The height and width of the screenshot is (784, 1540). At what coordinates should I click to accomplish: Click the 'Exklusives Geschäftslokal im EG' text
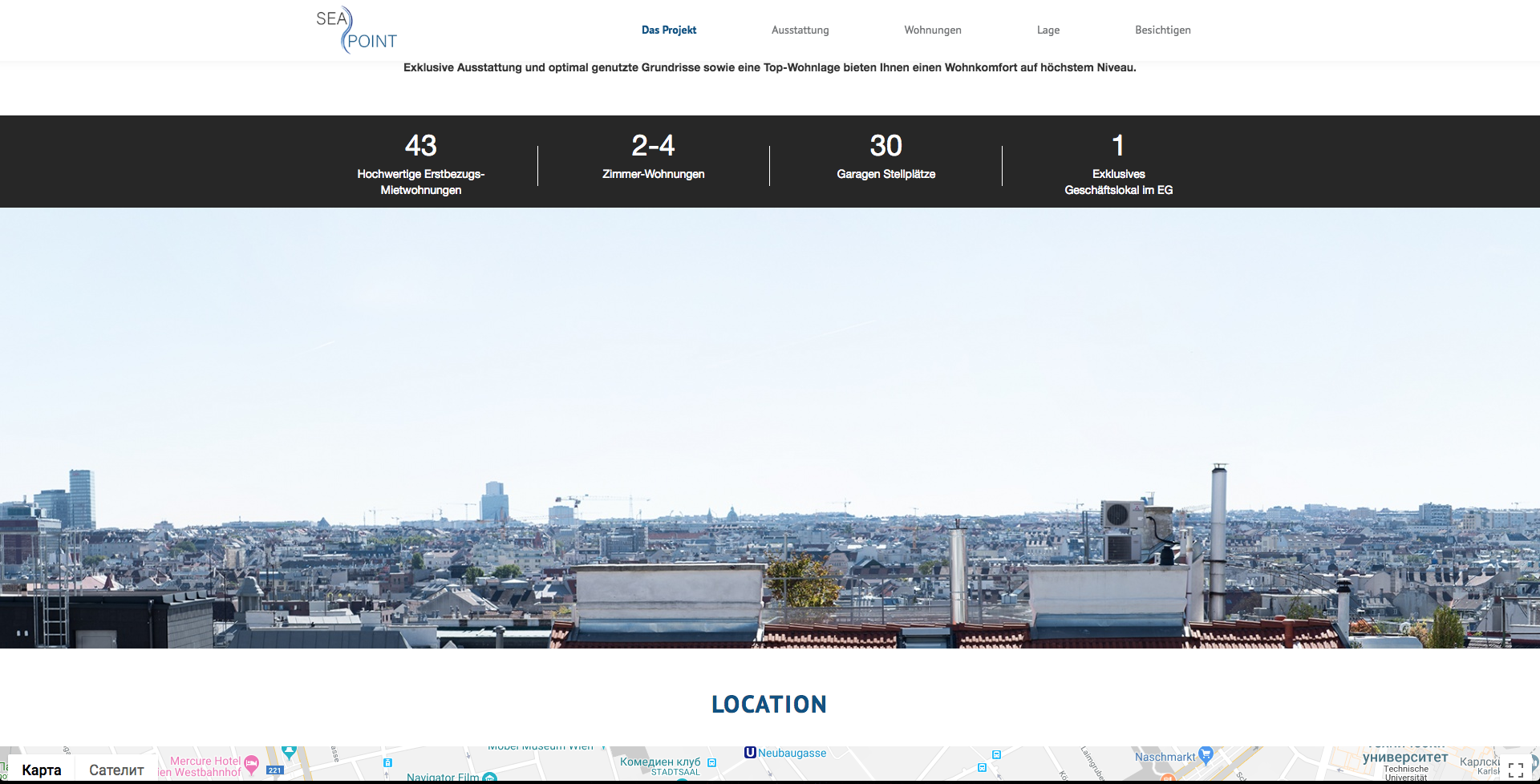[1119, 182]
